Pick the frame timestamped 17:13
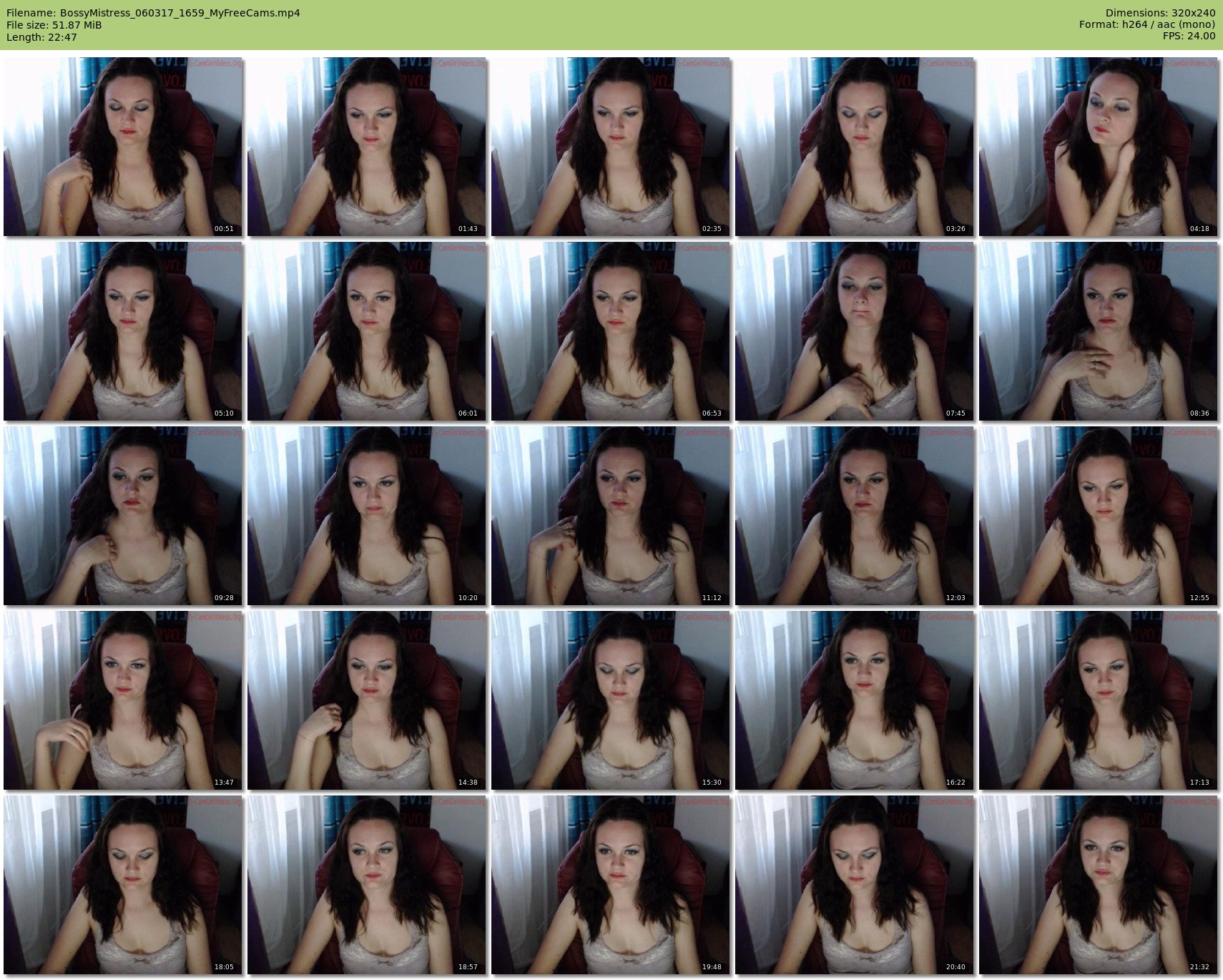This screenshot has height=980, width=1223. (1099, 700)
